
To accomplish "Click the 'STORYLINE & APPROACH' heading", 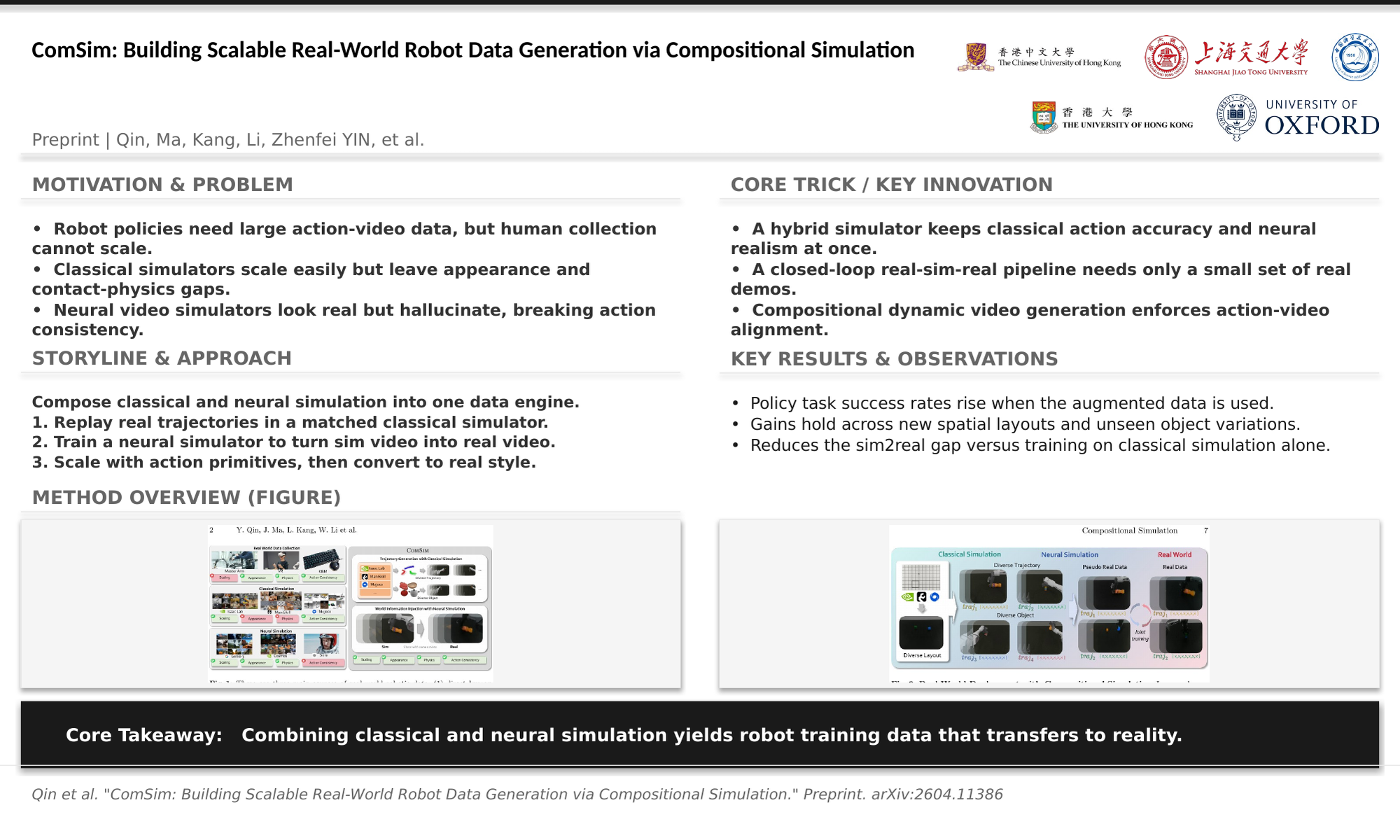I will click(162, 358).
